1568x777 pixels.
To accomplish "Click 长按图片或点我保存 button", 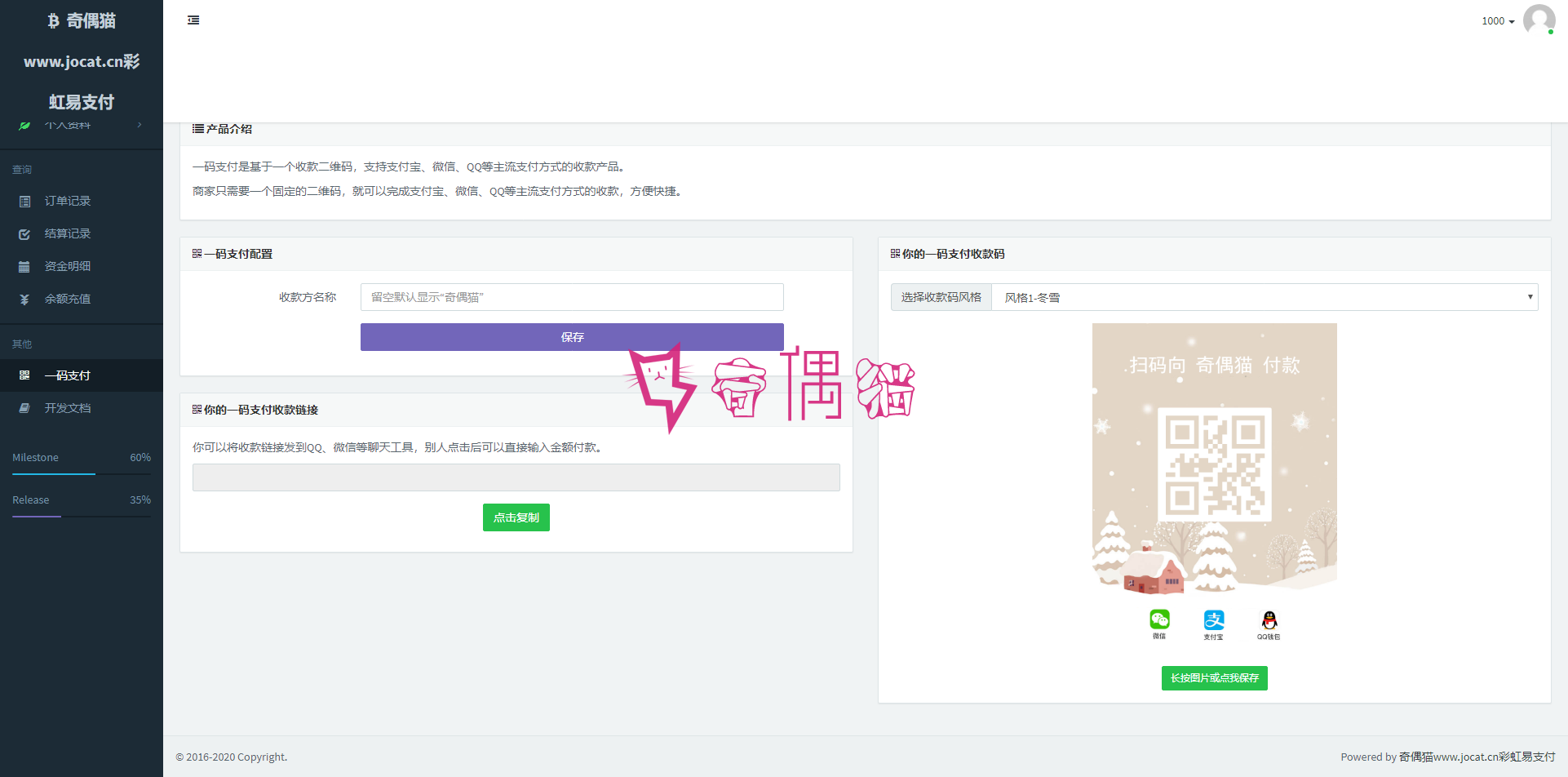I will [1215, 678].
